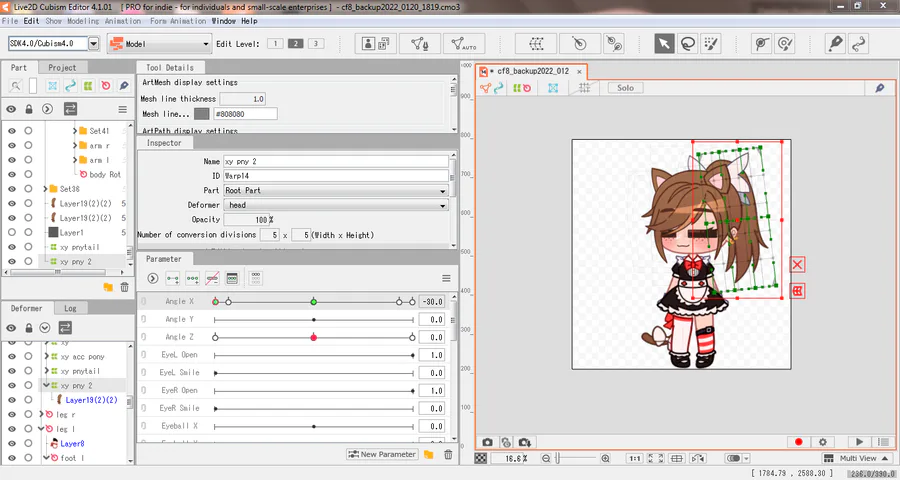Add three key points to parameter
This screenshot has height=480, width=900.
tap(192, 278)
